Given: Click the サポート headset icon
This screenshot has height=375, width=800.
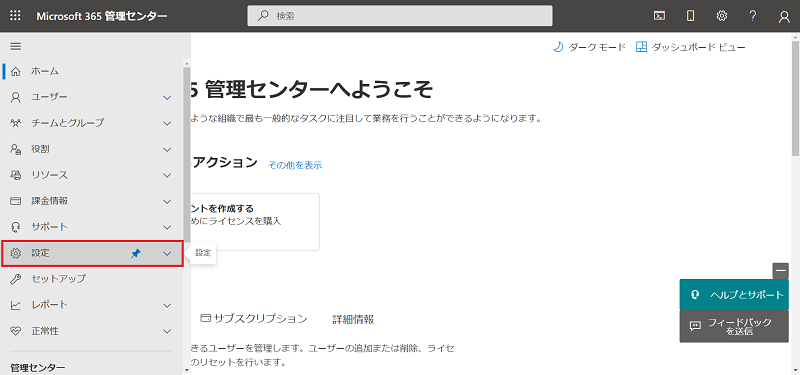Looking at the screenshot, I should point(16,227).
